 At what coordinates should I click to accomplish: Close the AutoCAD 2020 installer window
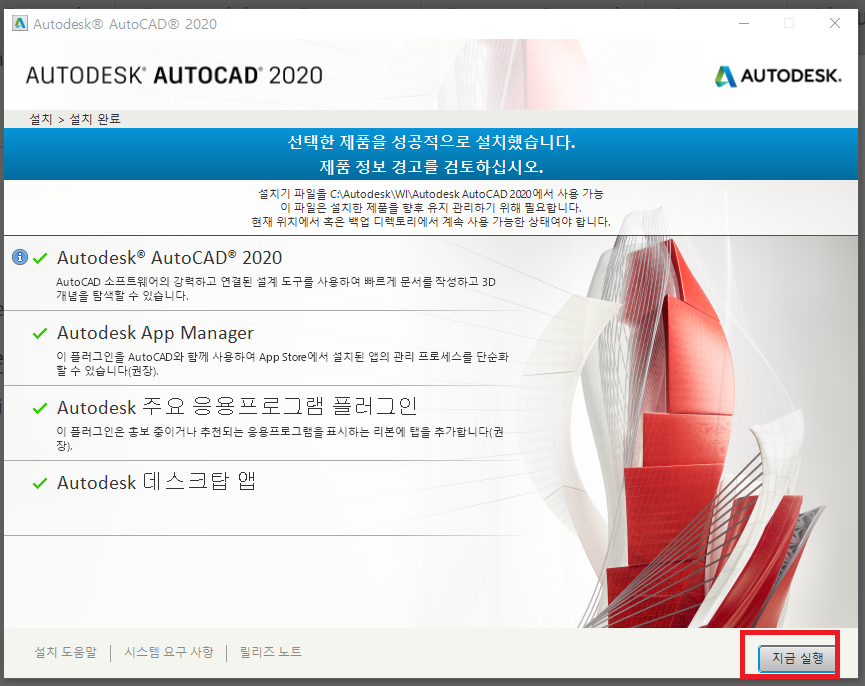(x=835, y=23)
